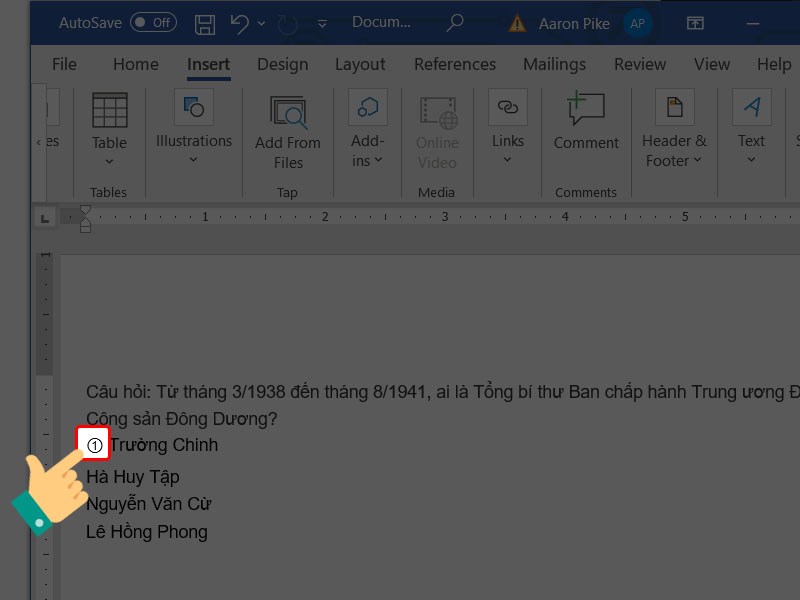Expand the Redo dropdown arrow
The width and height of the screenshot is (800, 600).
point(262,21)
